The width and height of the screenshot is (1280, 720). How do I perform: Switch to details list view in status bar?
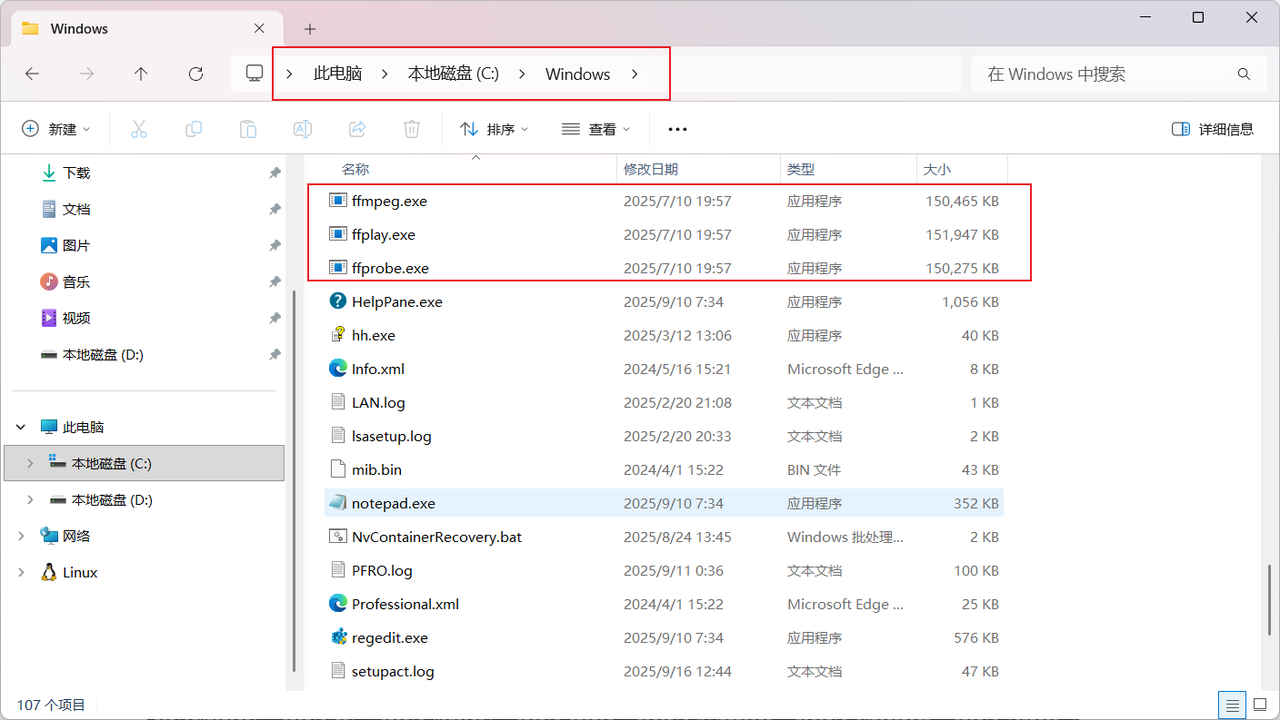1233,705
